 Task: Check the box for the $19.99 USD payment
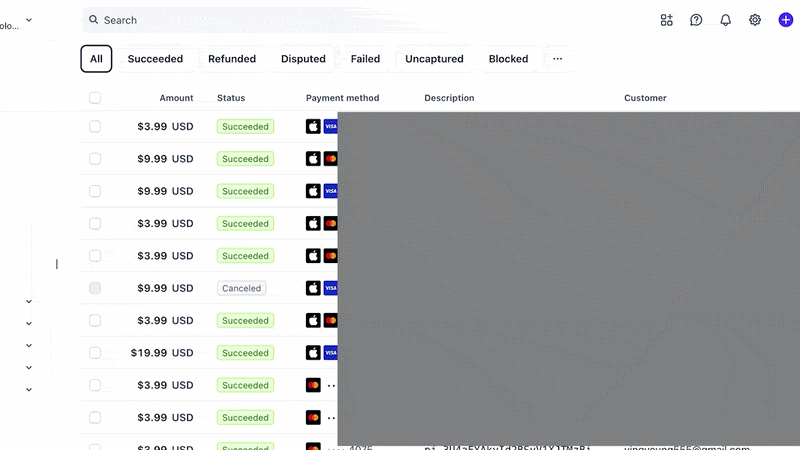95,353
